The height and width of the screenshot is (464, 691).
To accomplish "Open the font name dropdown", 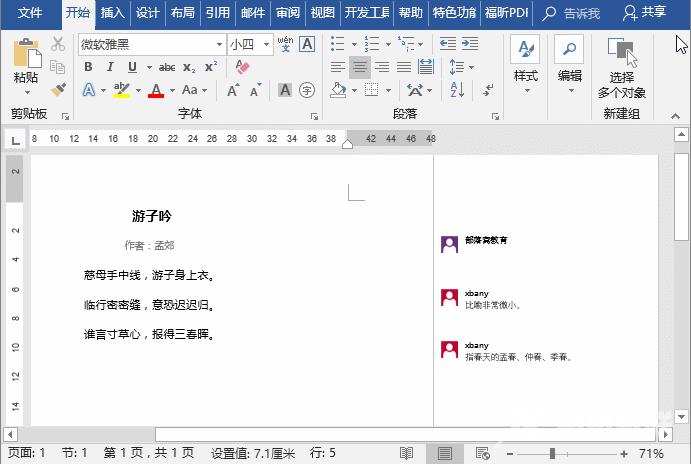I will pos(219,45).
